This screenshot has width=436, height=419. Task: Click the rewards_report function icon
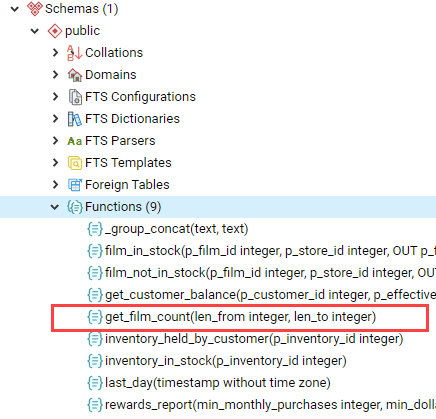click(95, 405)
